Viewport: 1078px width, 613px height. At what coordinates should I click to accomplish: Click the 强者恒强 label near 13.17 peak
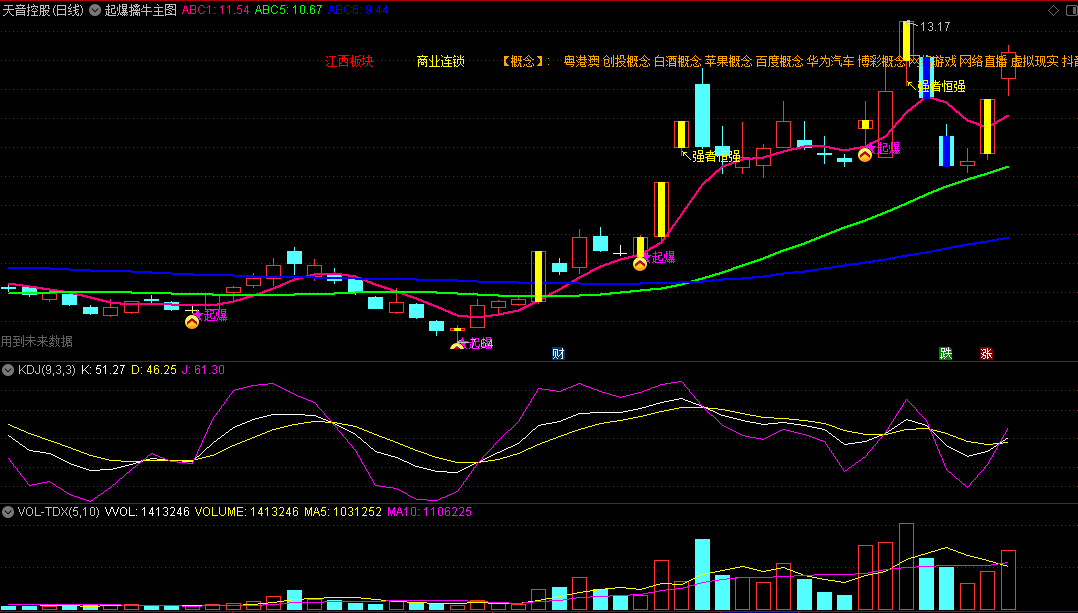[x=941, y=87]
